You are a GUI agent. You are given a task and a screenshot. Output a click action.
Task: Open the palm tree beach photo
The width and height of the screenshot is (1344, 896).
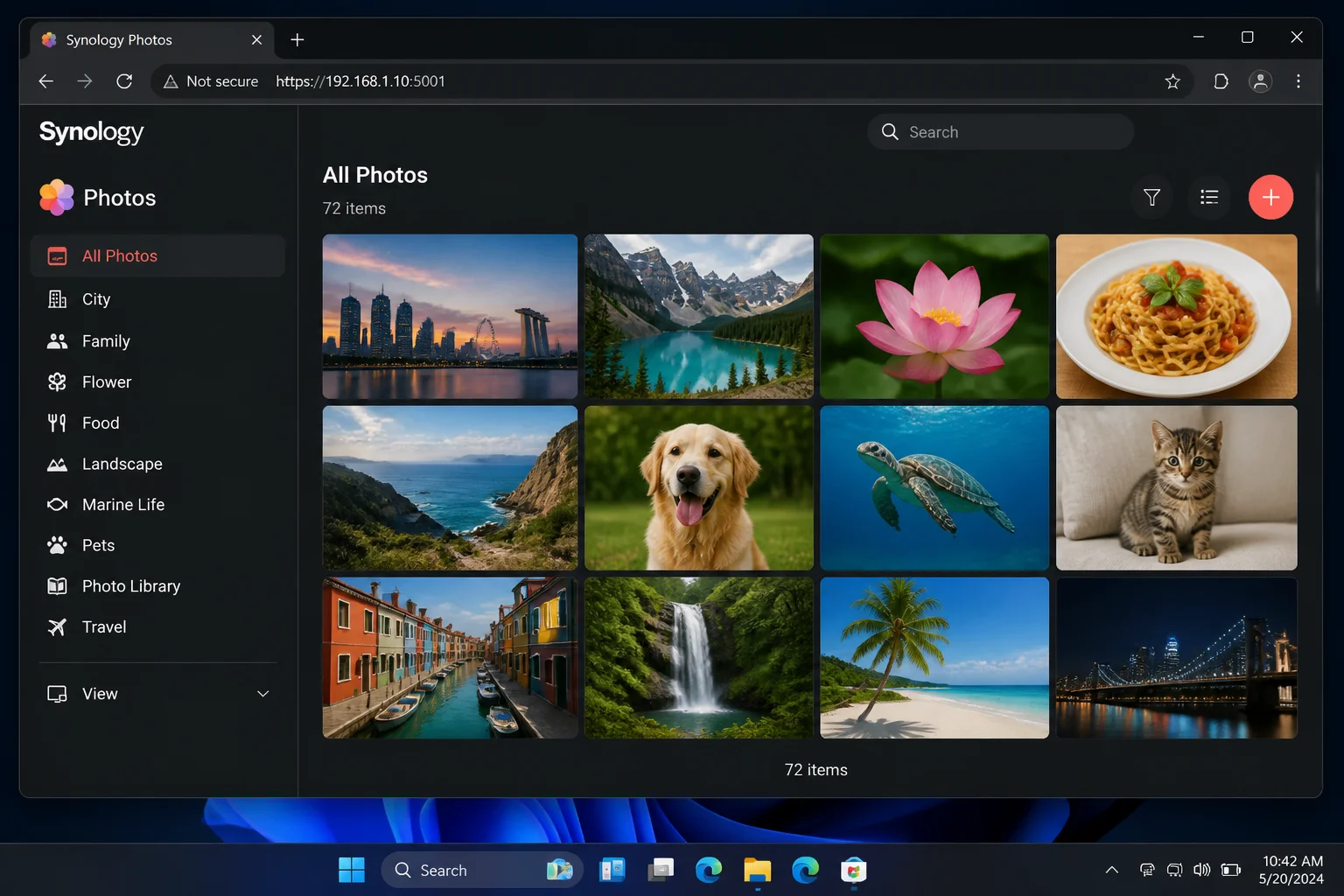(x=934, y=657)
